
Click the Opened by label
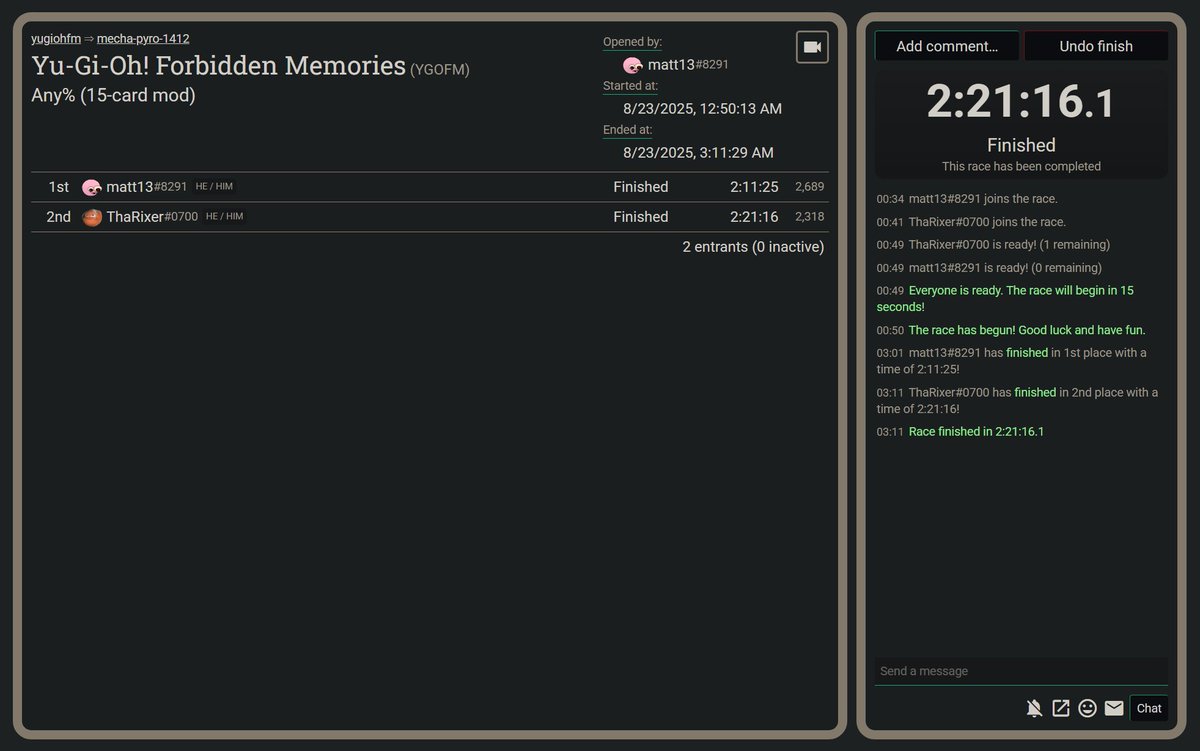click(632, 42)
